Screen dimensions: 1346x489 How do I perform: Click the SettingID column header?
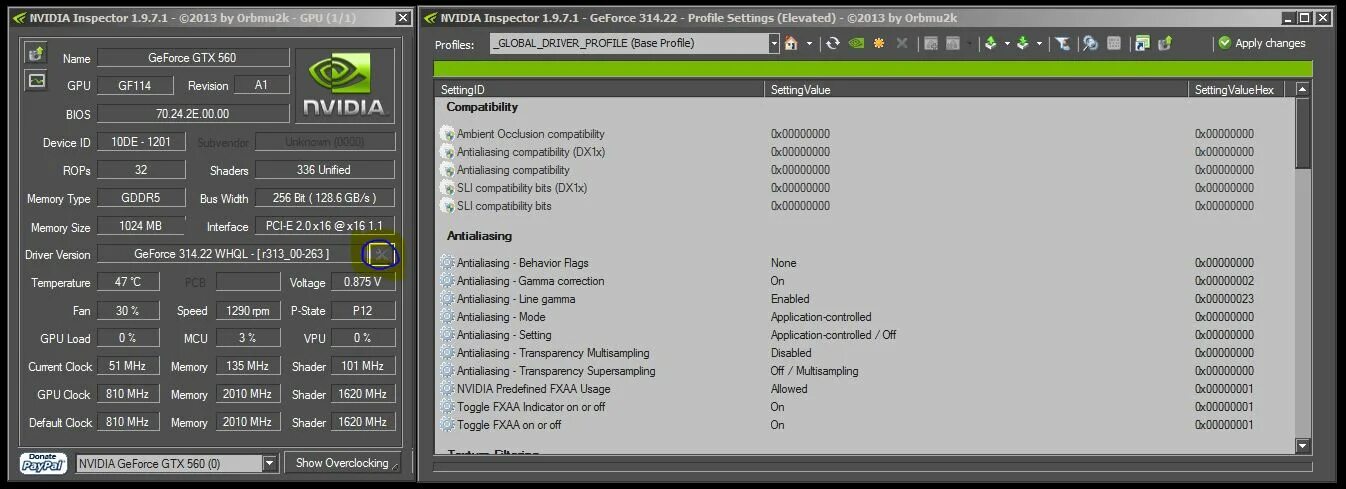(600, 89)
